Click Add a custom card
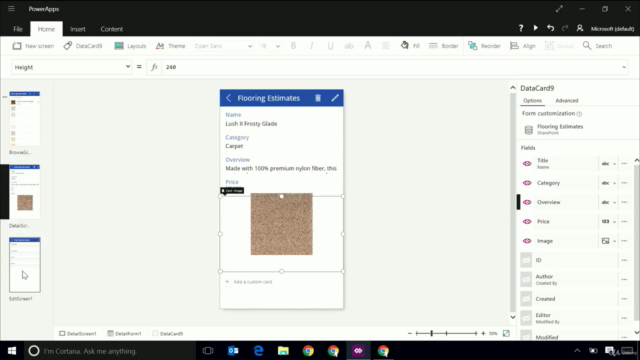Image resolution: width=640 pixels, height=360 pixels. point(249,282)
